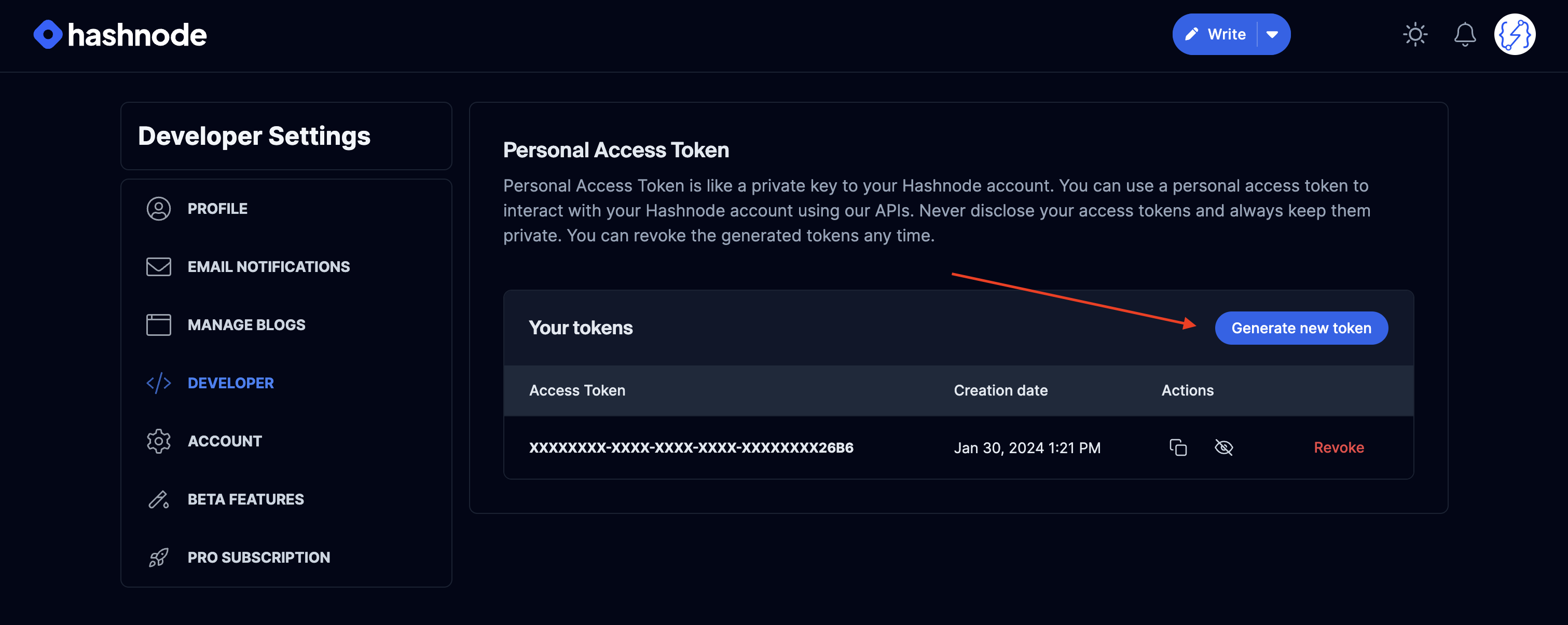Viewport: 1568px width, 625px height.
Task: Copy the access token
Action: (x=1178, y=448)
